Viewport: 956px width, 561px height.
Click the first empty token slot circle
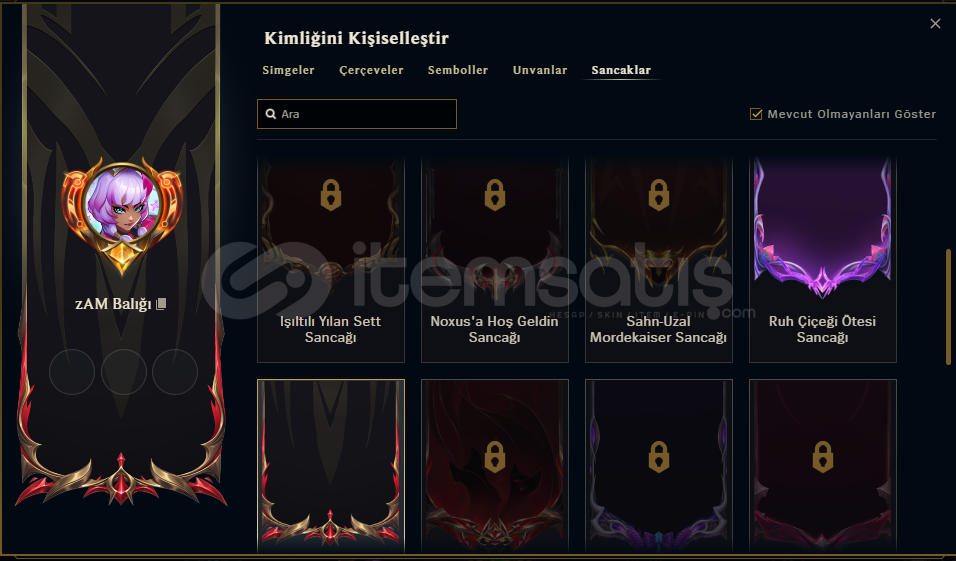[72, 372]
